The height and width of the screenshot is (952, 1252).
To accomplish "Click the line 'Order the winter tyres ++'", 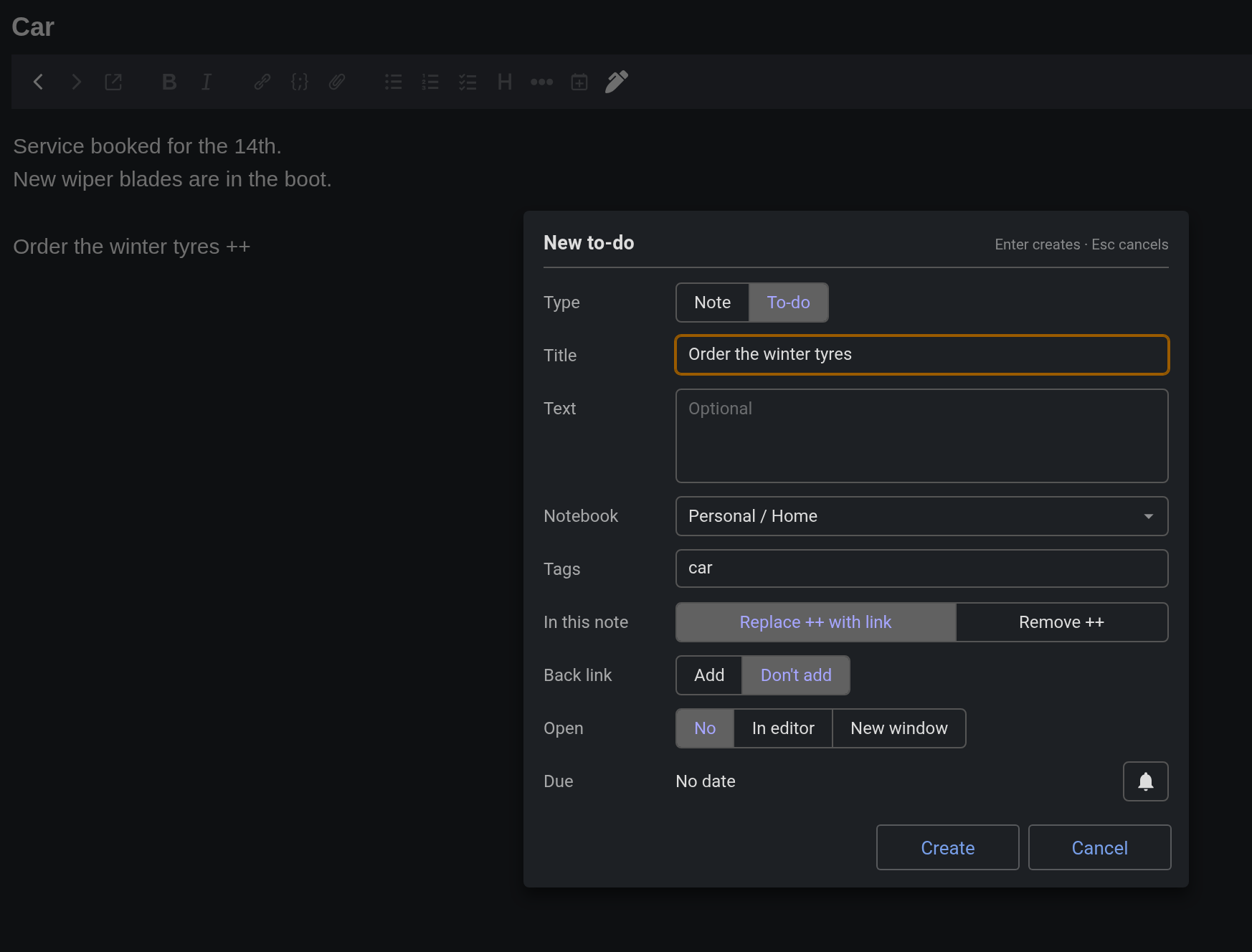I will pyautogui.click(x=132, y=247).
